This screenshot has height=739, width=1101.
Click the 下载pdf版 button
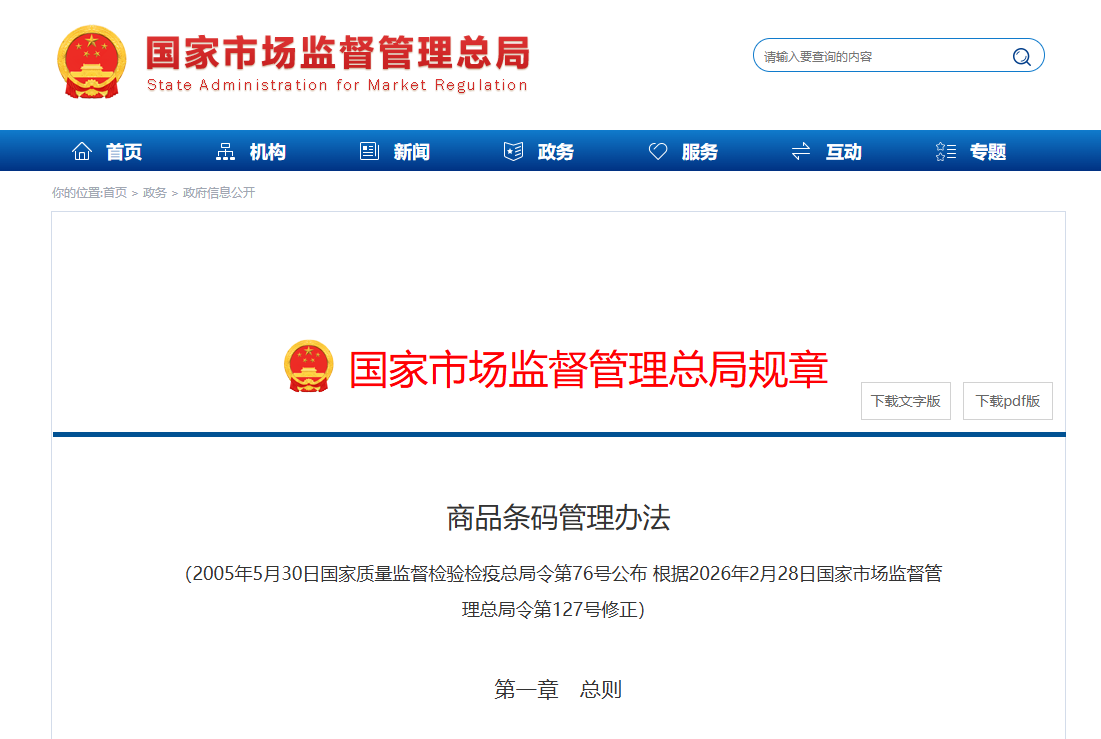coord(1008,401)
